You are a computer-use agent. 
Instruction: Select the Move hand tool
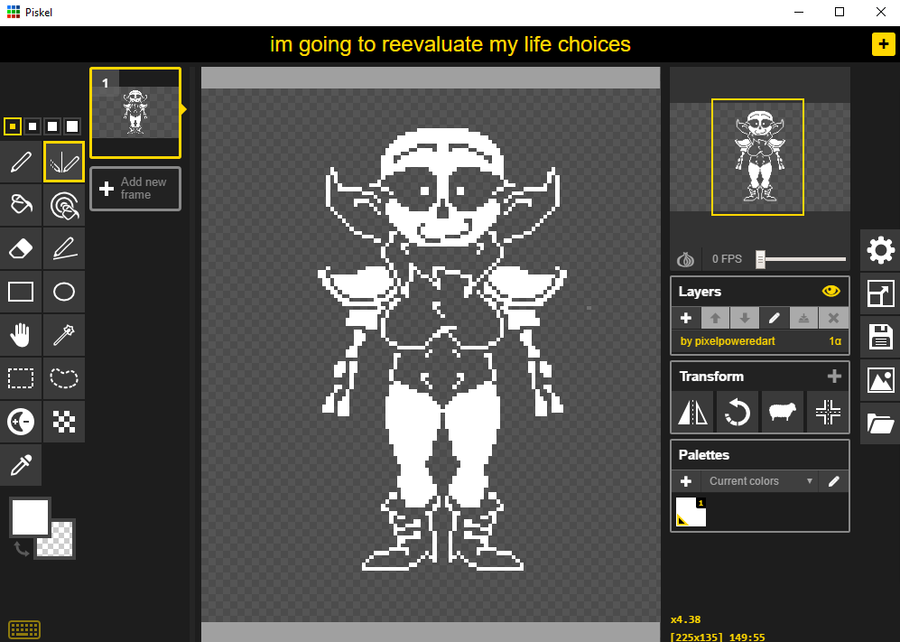tap(21, 335)
